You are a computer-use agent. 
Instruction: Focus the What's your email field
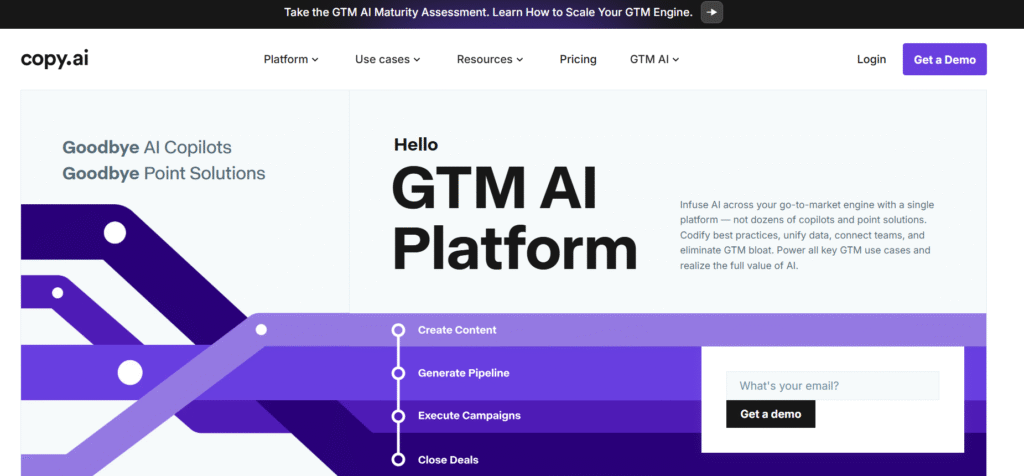click(832, 386)
